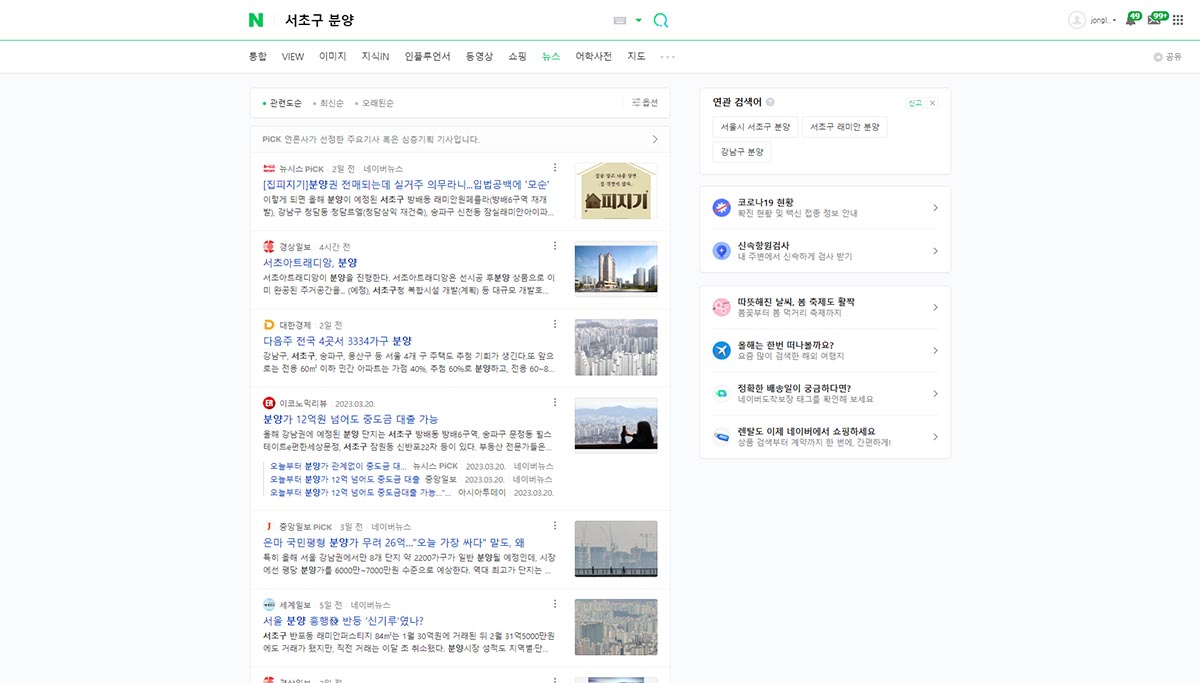Switch to the 통합 tab

(x=258, y=57)
